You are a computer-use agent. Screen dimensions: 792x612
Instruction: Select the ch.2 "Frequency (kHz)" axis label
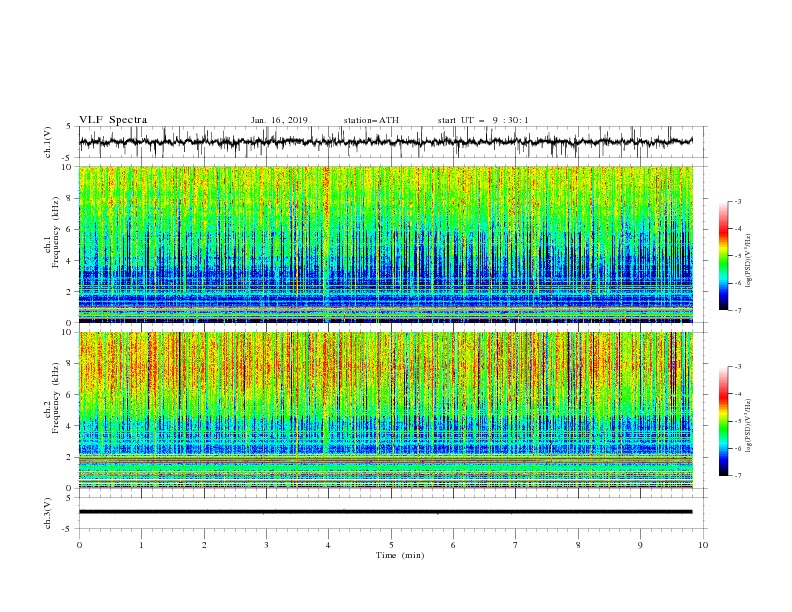point(56,397)
